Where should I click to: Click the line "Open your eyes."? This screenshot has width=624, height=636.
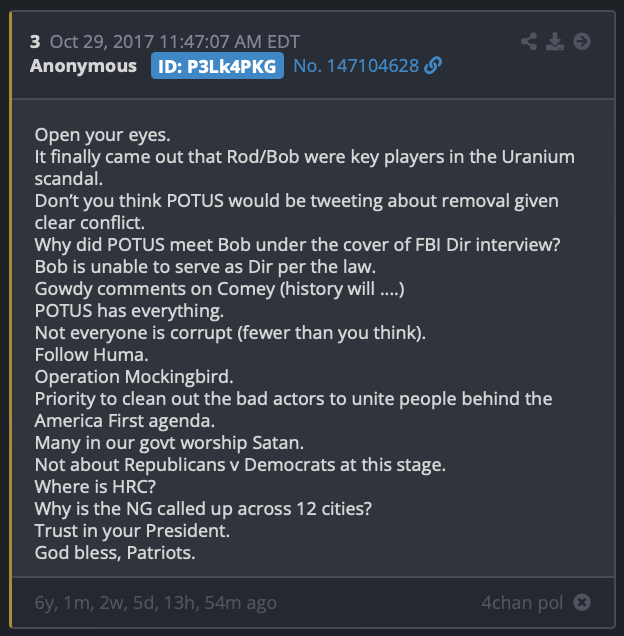102,135
